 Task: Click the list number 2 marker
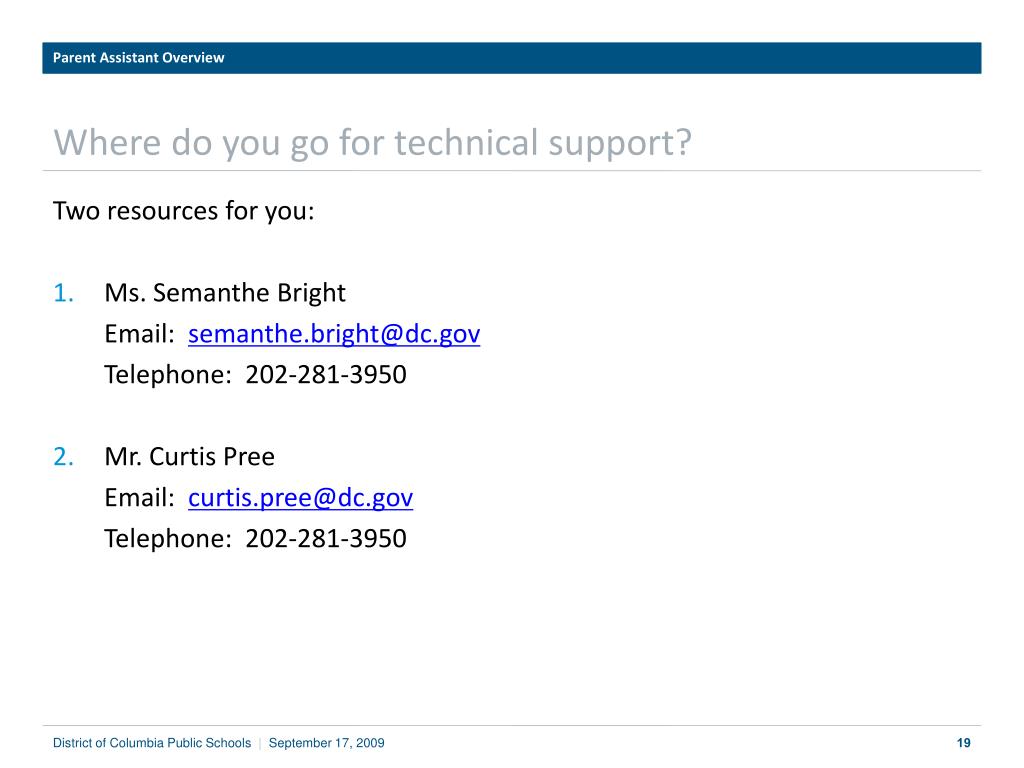tap(63, 457)
